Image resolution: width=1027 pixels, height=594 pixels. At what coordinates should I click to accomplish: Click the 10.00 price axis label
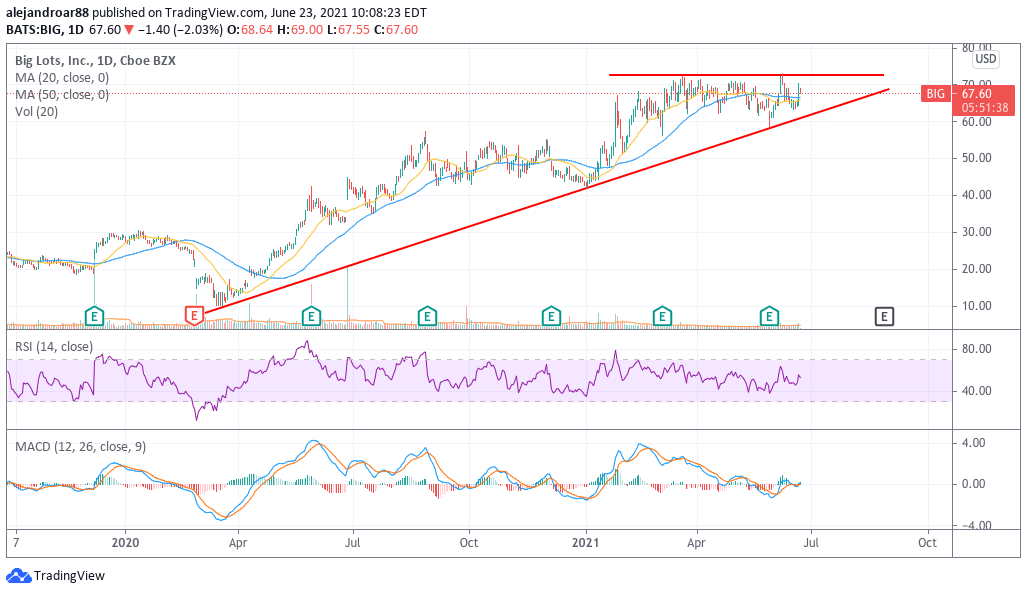977,306
